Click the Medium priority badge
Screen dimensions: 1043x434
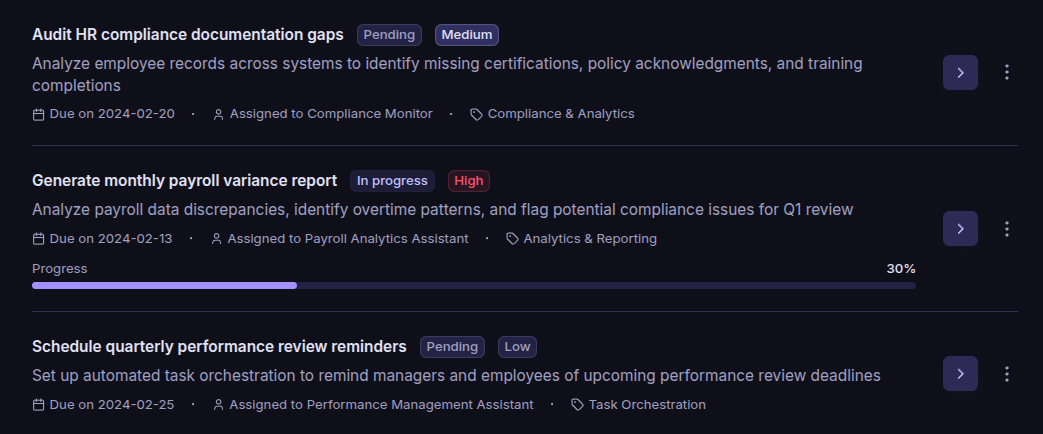[x=466, y=35]
